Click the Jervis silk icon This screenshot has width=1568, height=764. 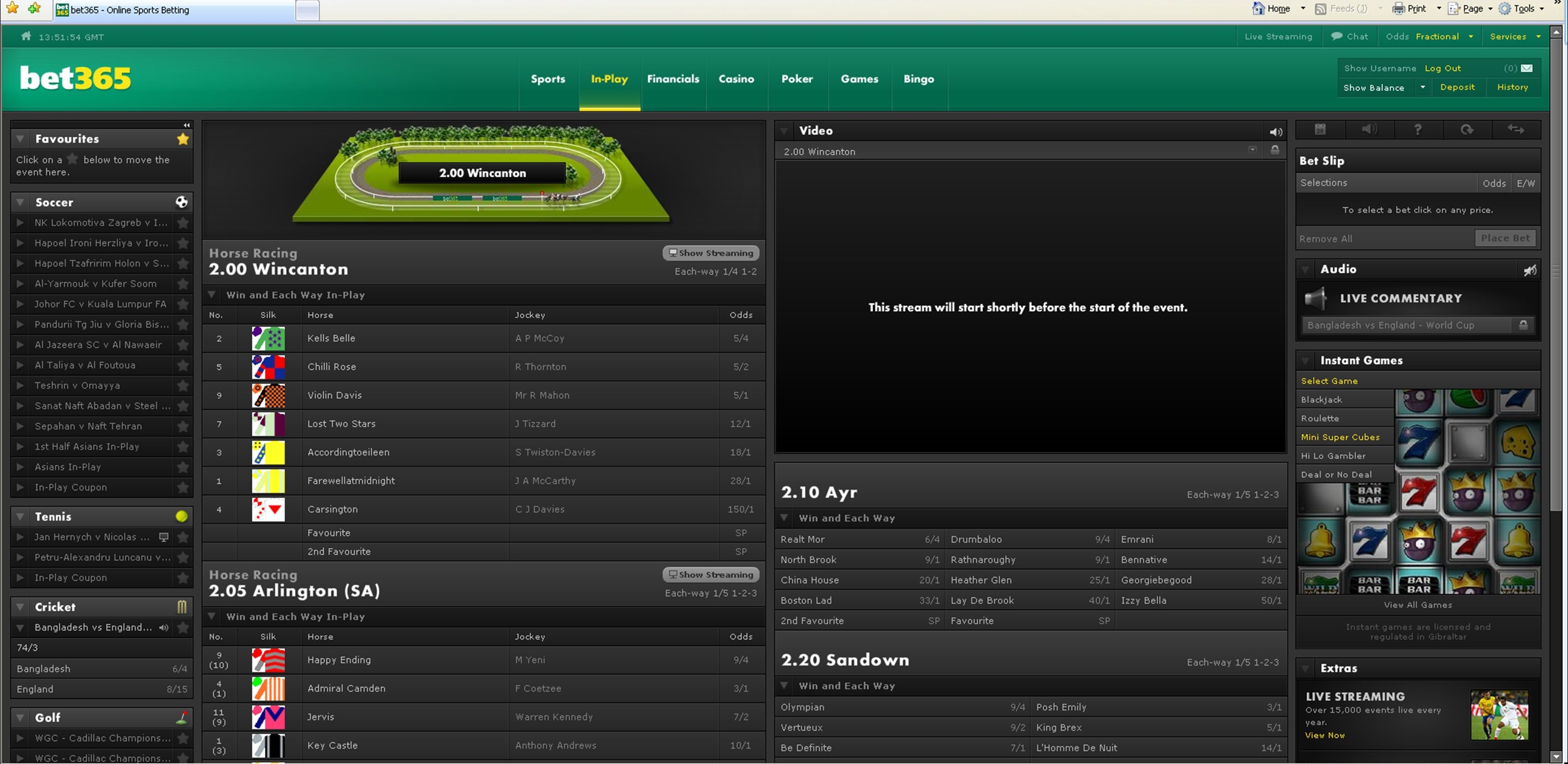pyautogui.click(x=268, y=717)
